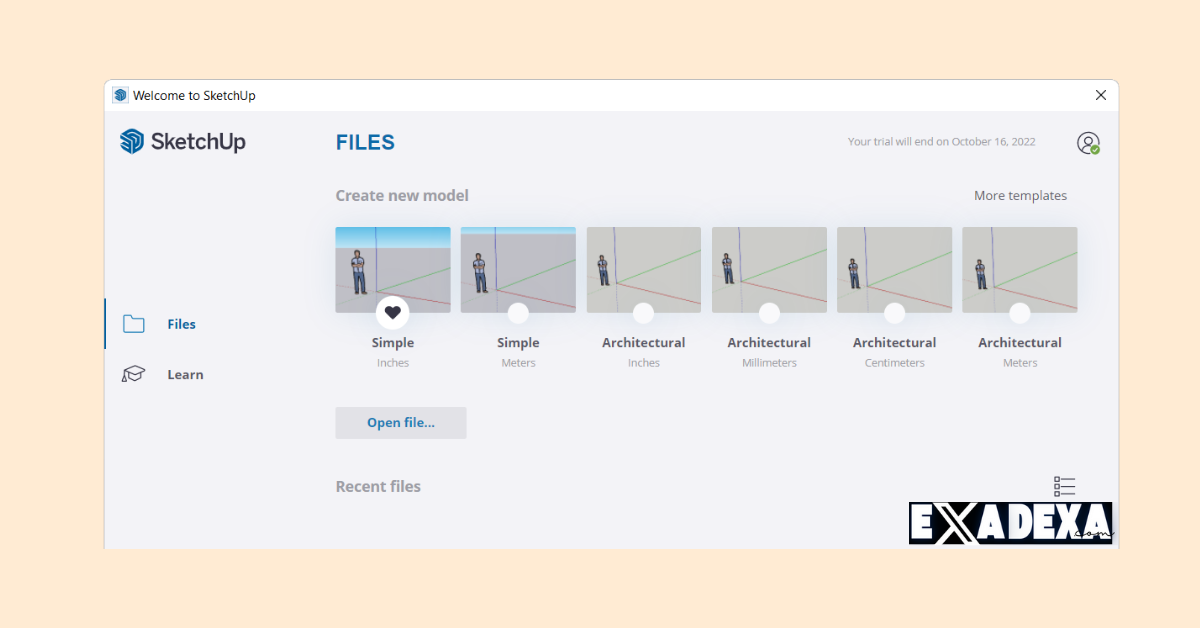Click the Learn graduation cap icon
Screen dimensions: 1200x628
click(133, 375)
